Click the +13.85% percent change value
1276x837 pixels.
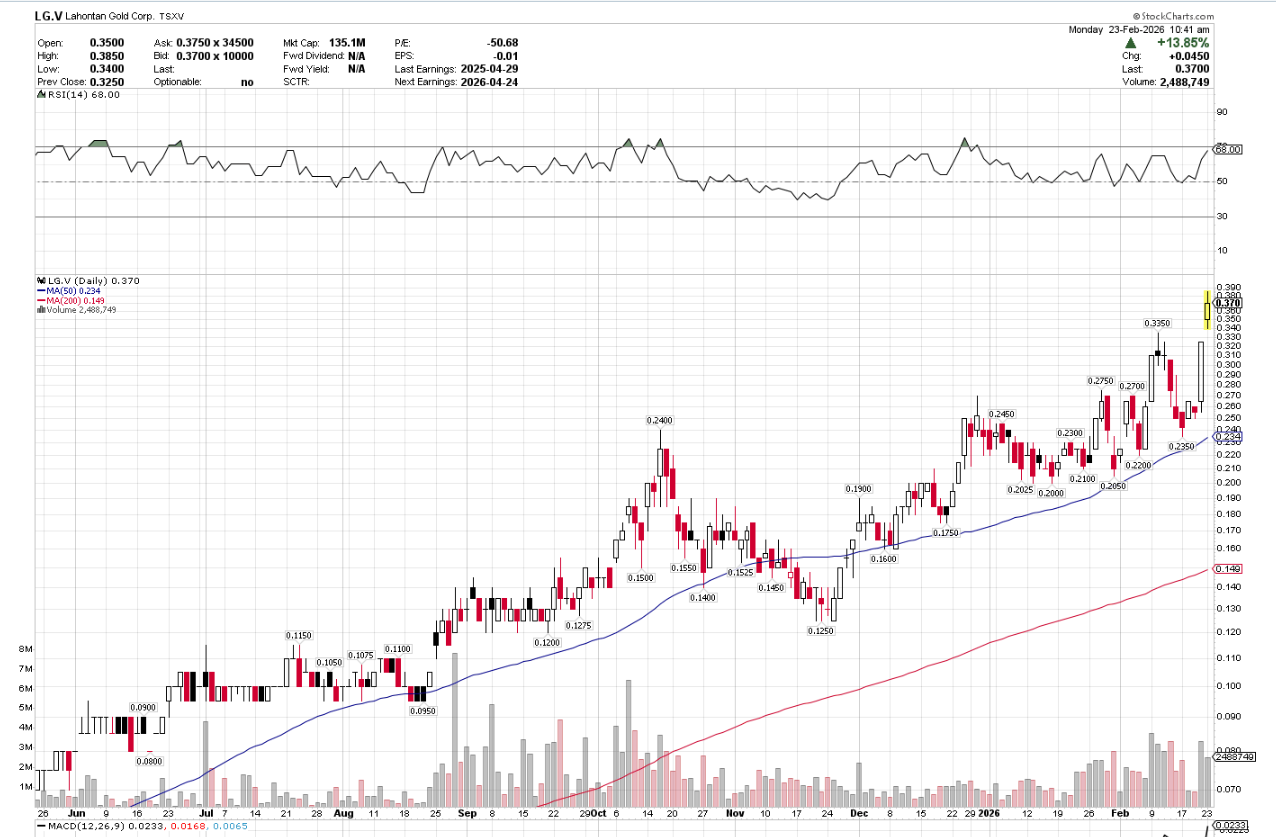[x=1180, y=43]
